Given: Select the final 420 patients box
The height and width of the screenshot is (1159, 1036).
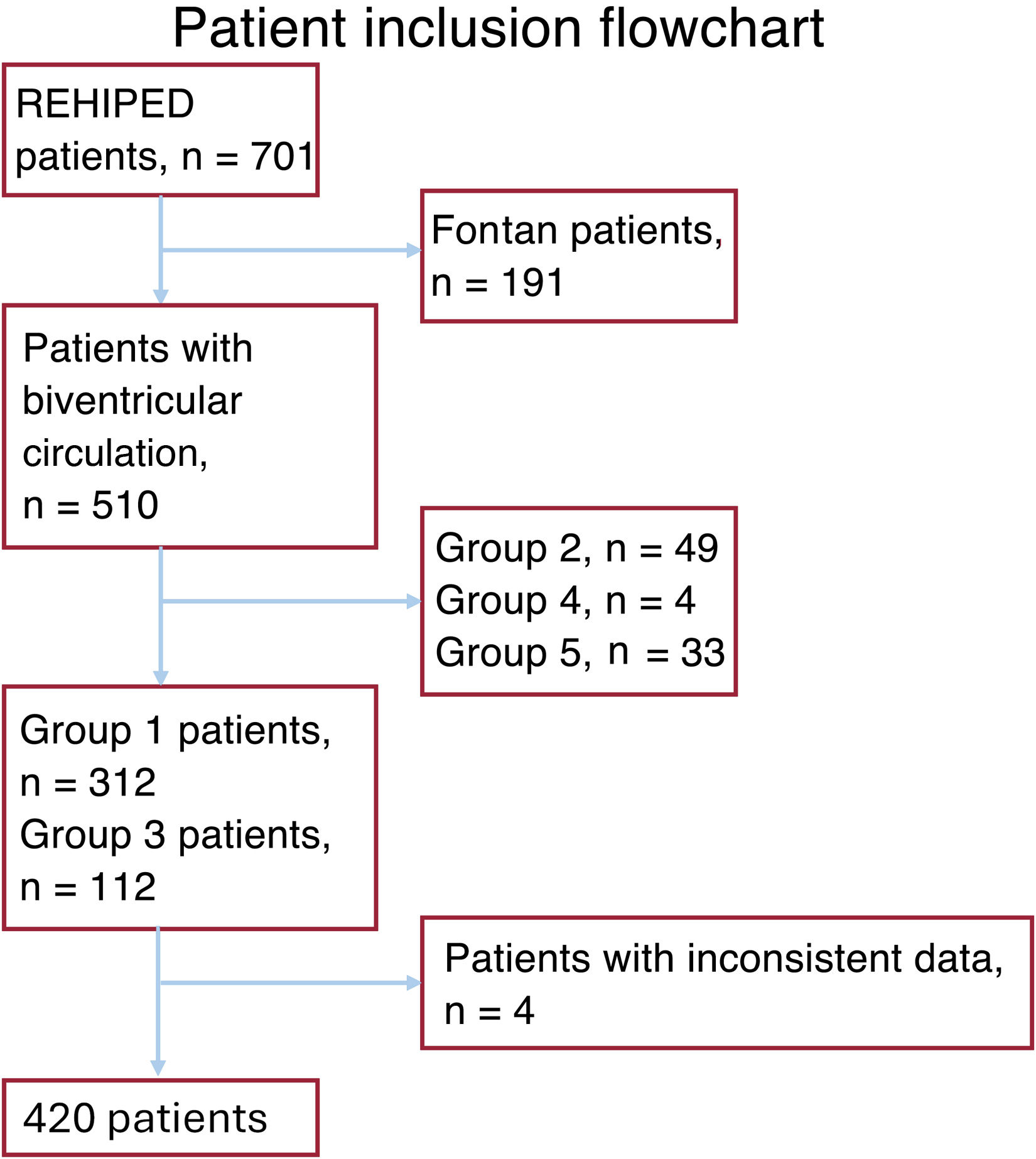Looking at the screenshot, I should click(161, 1118).
